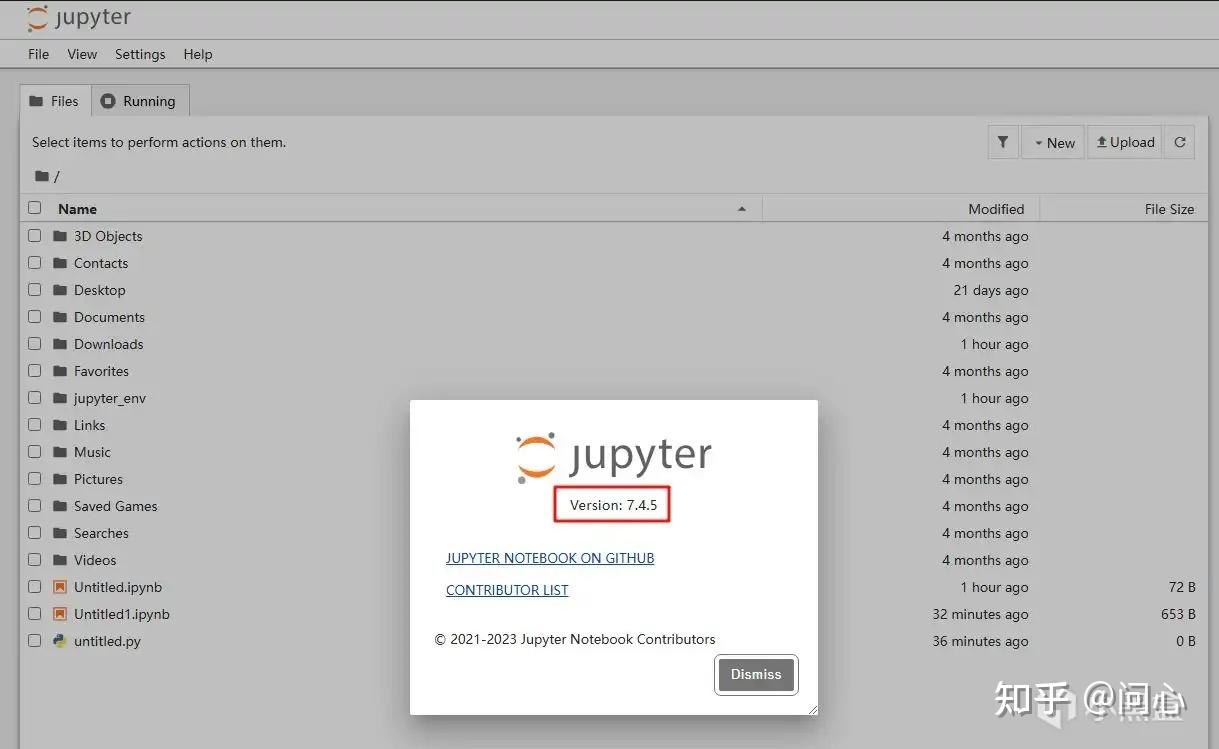Open the filter icon in the toolbar

(1002, 141)
